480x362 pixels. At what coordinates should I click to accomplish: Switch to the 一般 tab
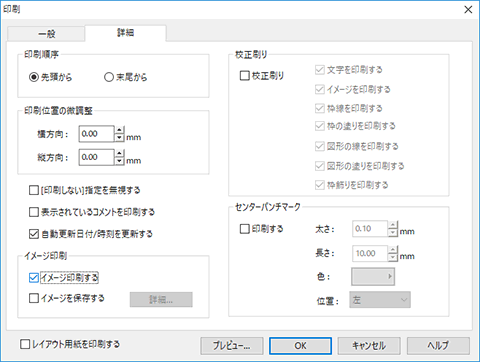tap(46, 34)
